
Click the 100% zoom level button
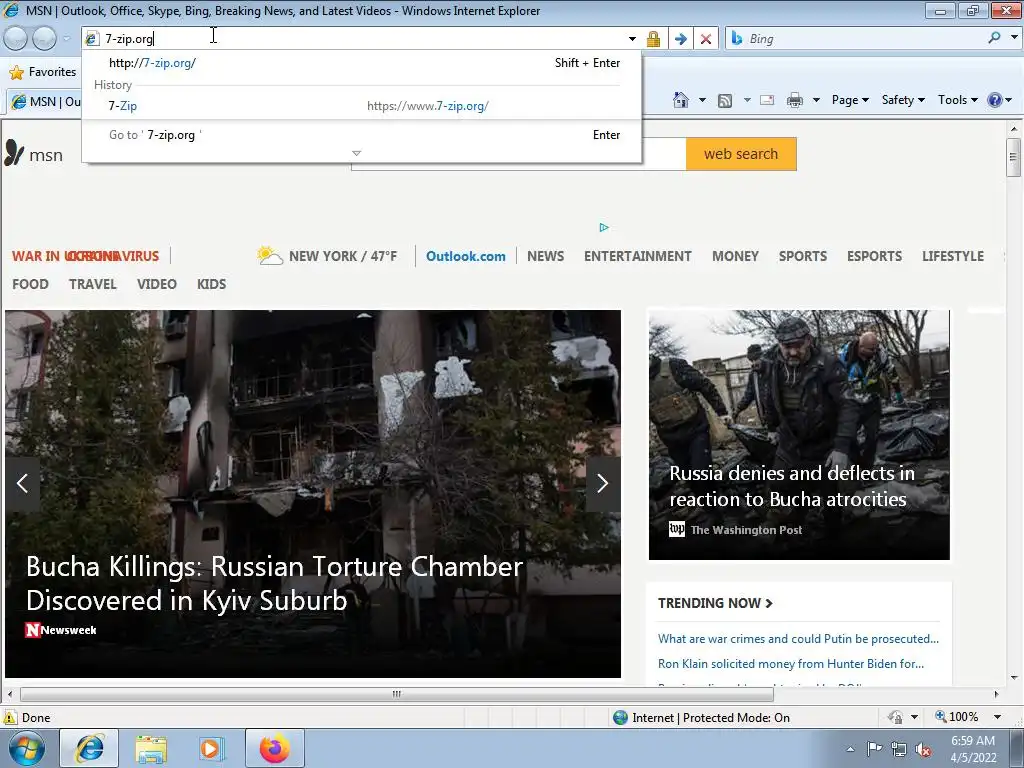pyautogui.click(x=957, y=717)
